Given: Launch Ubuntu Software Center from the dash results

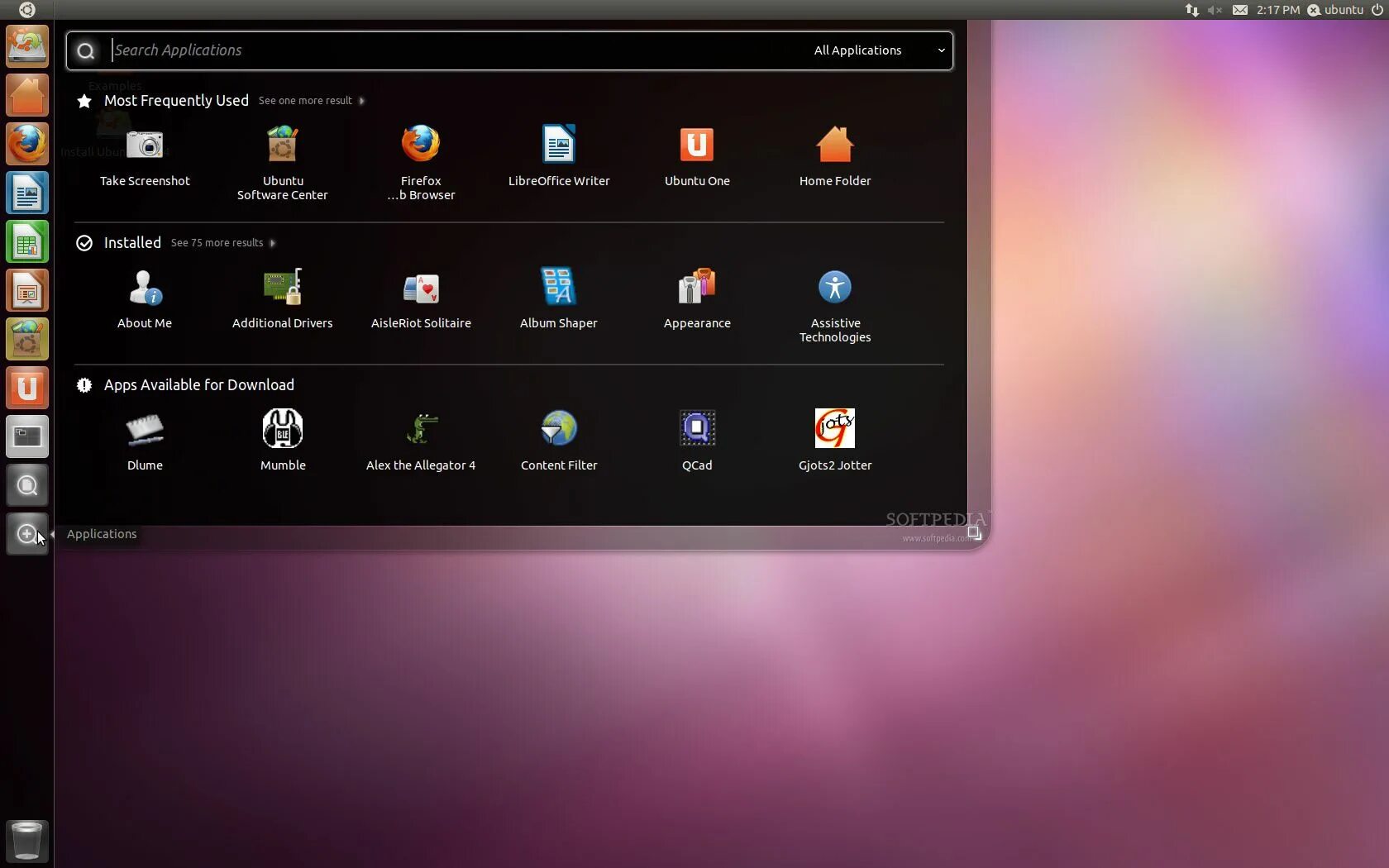Looking at the screenshot, I should click(283, 164).
